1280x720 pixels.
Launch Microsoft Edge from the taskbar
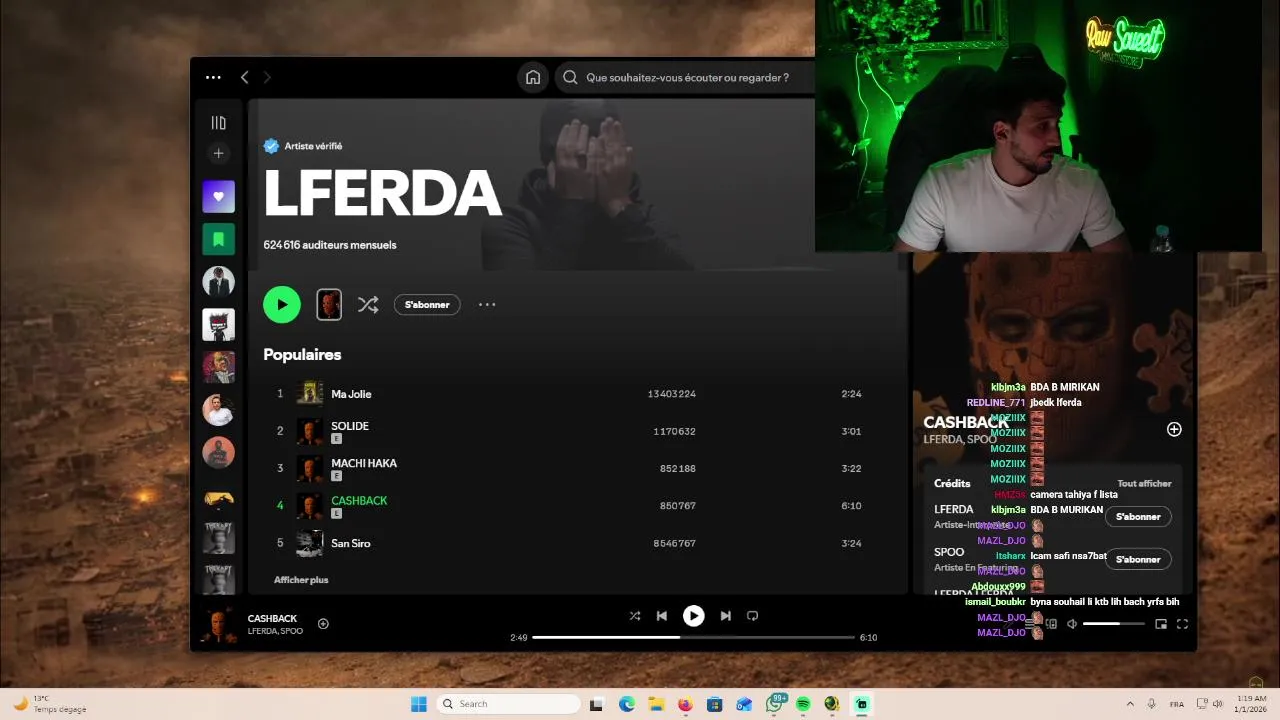coord(626,704)
